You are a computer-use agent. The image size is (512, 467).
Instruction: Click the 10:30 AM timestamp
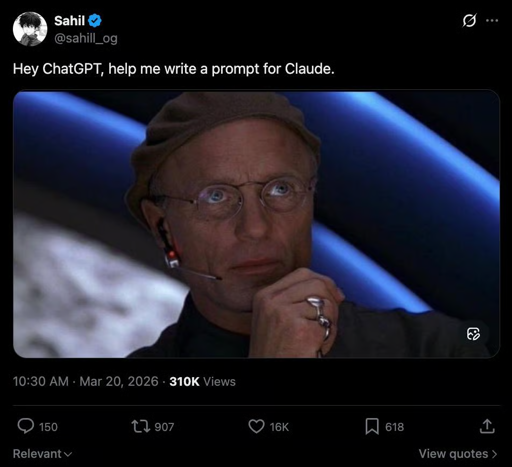tap(40, 381)
